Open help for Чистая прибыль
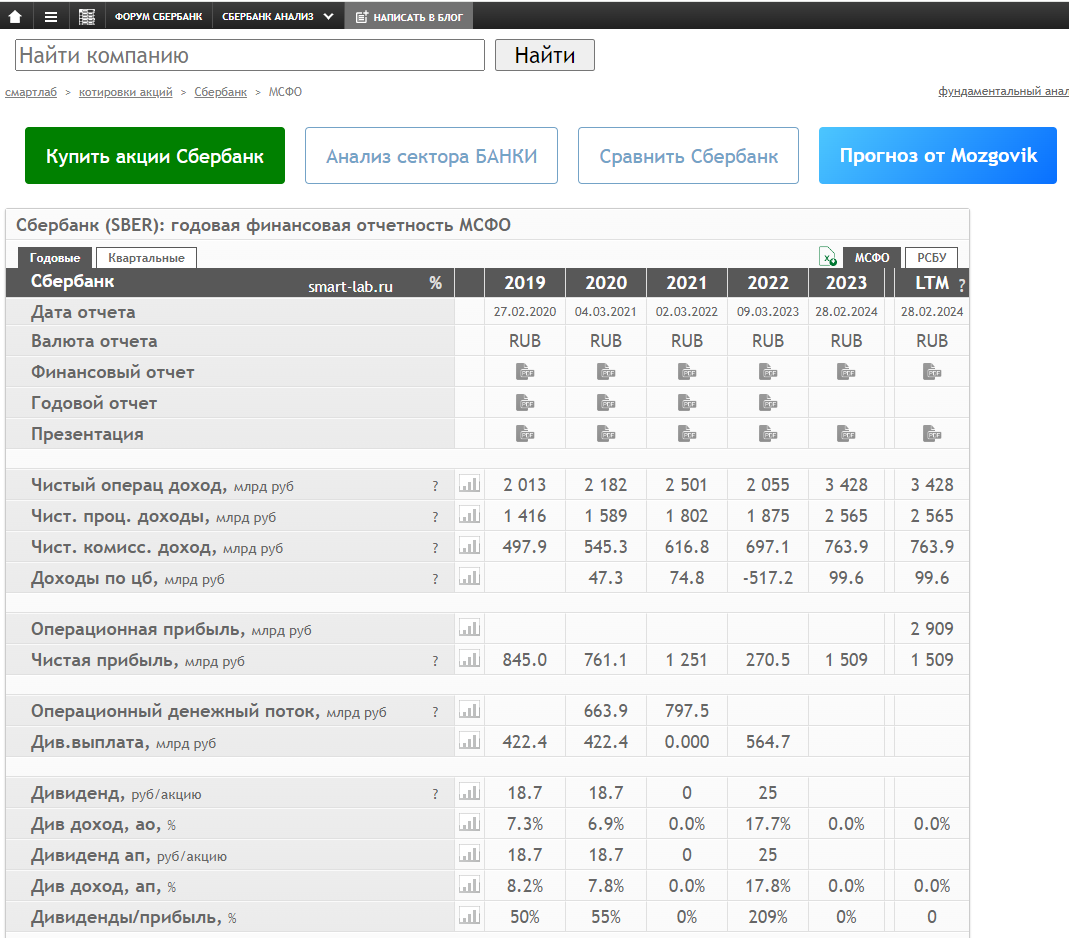This screenshot has width=1069, height=938. coord(435,661)
